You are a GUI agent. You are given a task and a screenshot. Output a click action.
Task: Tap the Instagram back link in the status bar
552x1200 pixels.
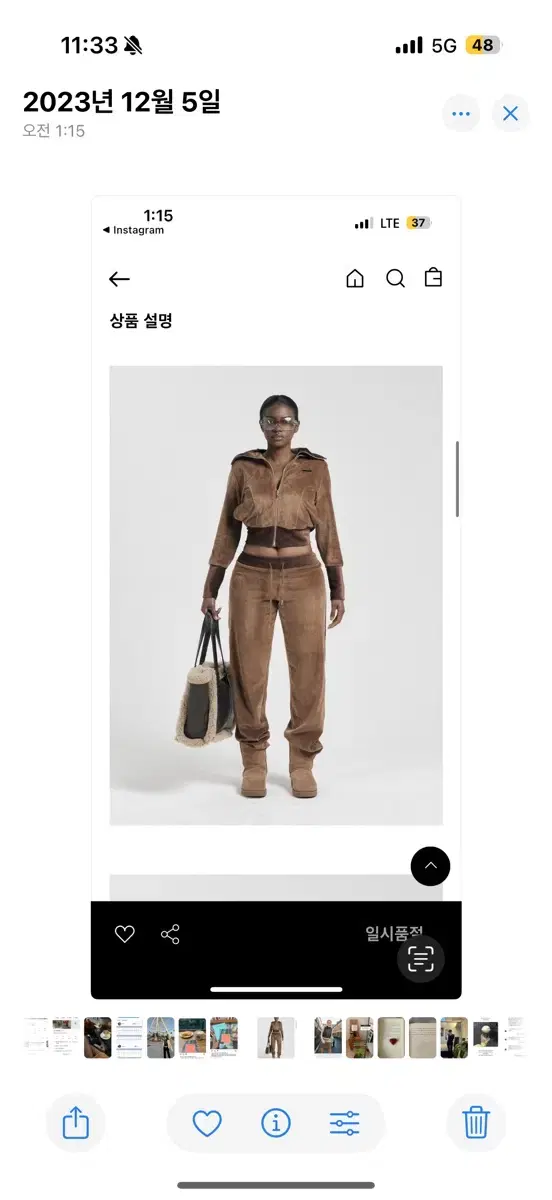[133, 230]
